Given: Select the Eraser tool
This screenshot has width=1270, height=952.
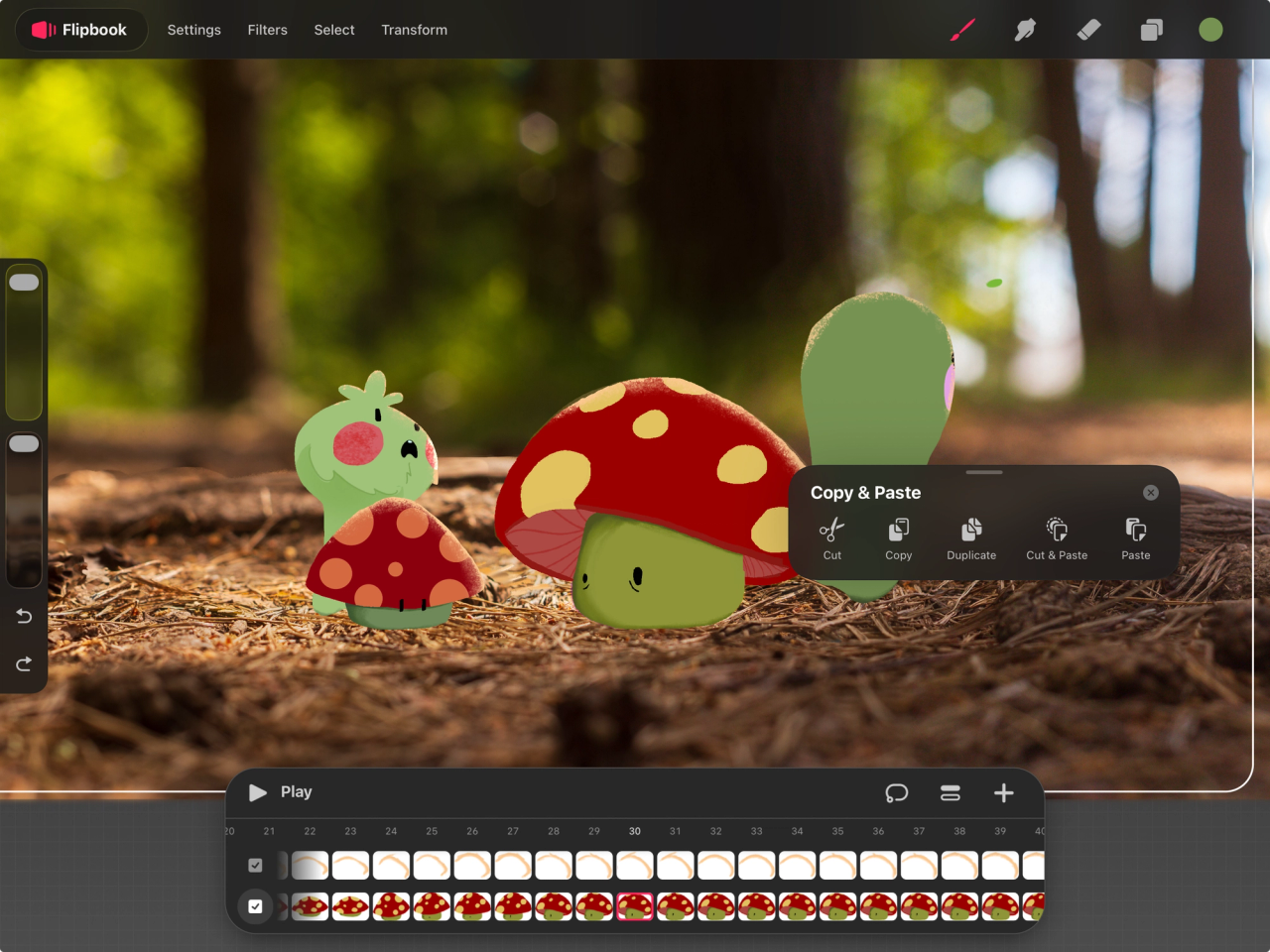Looking at the screenshot, I should 1087,30.
